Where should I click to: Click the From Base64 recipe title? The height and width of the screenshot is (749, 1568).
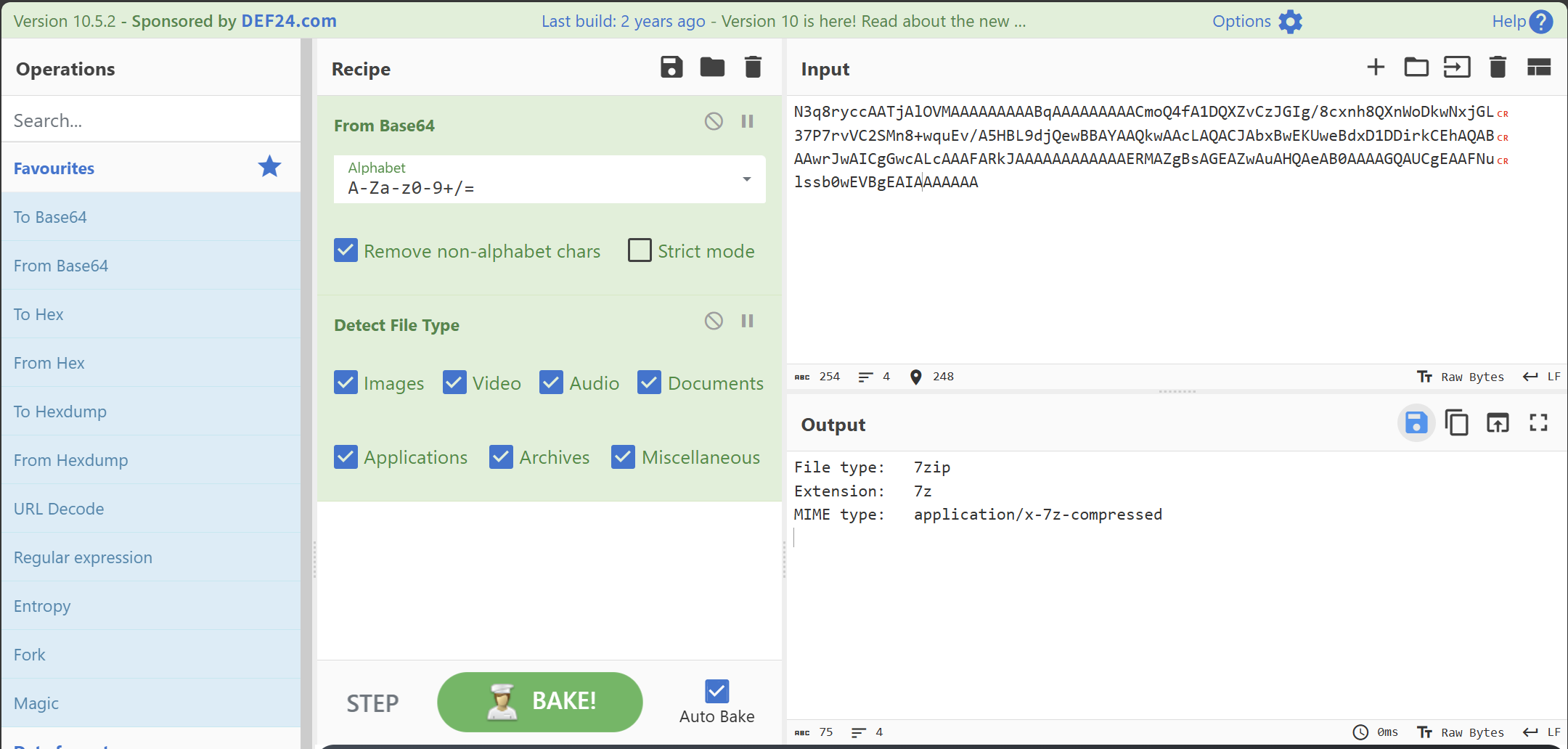pyautogui.click(x=384, y=126)
